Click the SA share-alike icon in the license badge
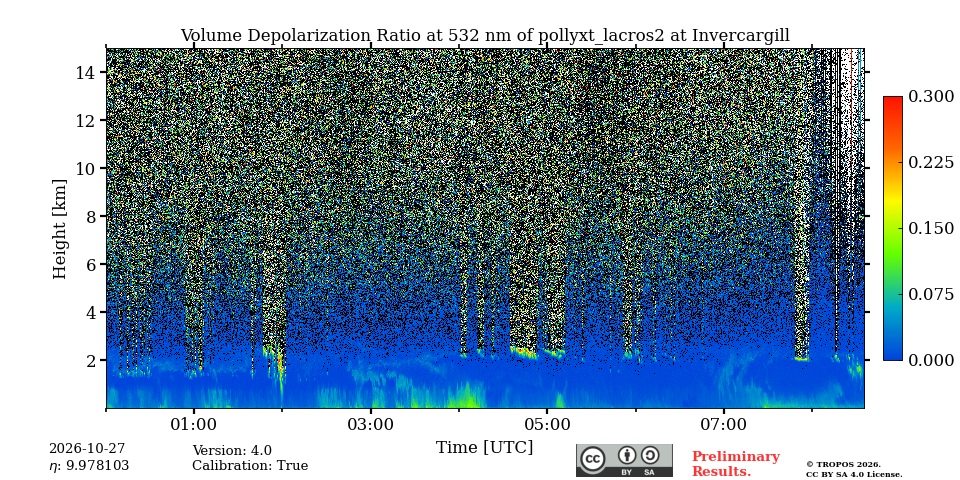This screenshot has width=960, height=480. 650,455
